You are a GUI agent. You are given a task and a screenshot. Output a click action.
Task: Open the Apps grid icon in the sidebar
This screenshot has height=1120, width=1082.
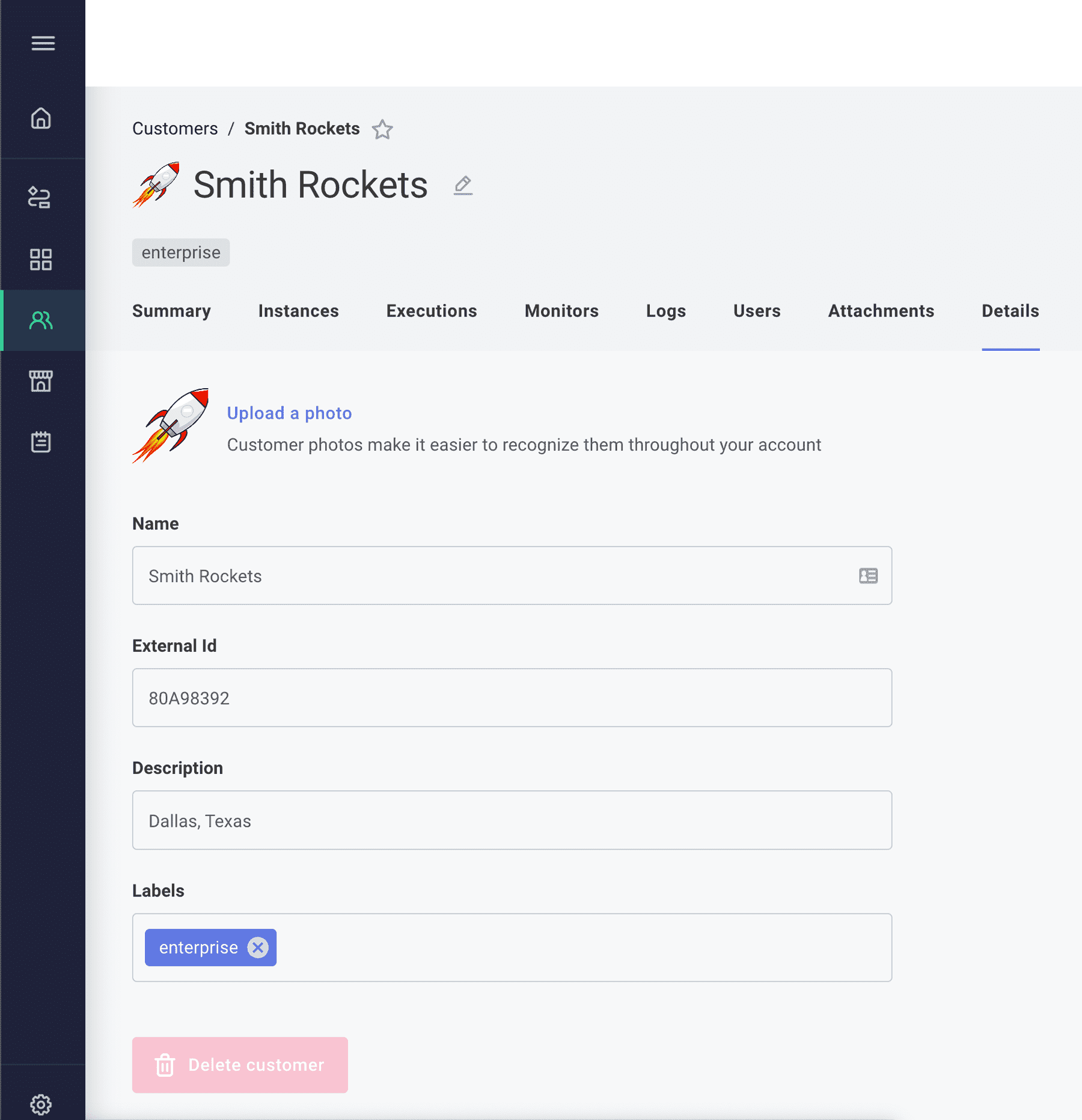tap(41, 260)
